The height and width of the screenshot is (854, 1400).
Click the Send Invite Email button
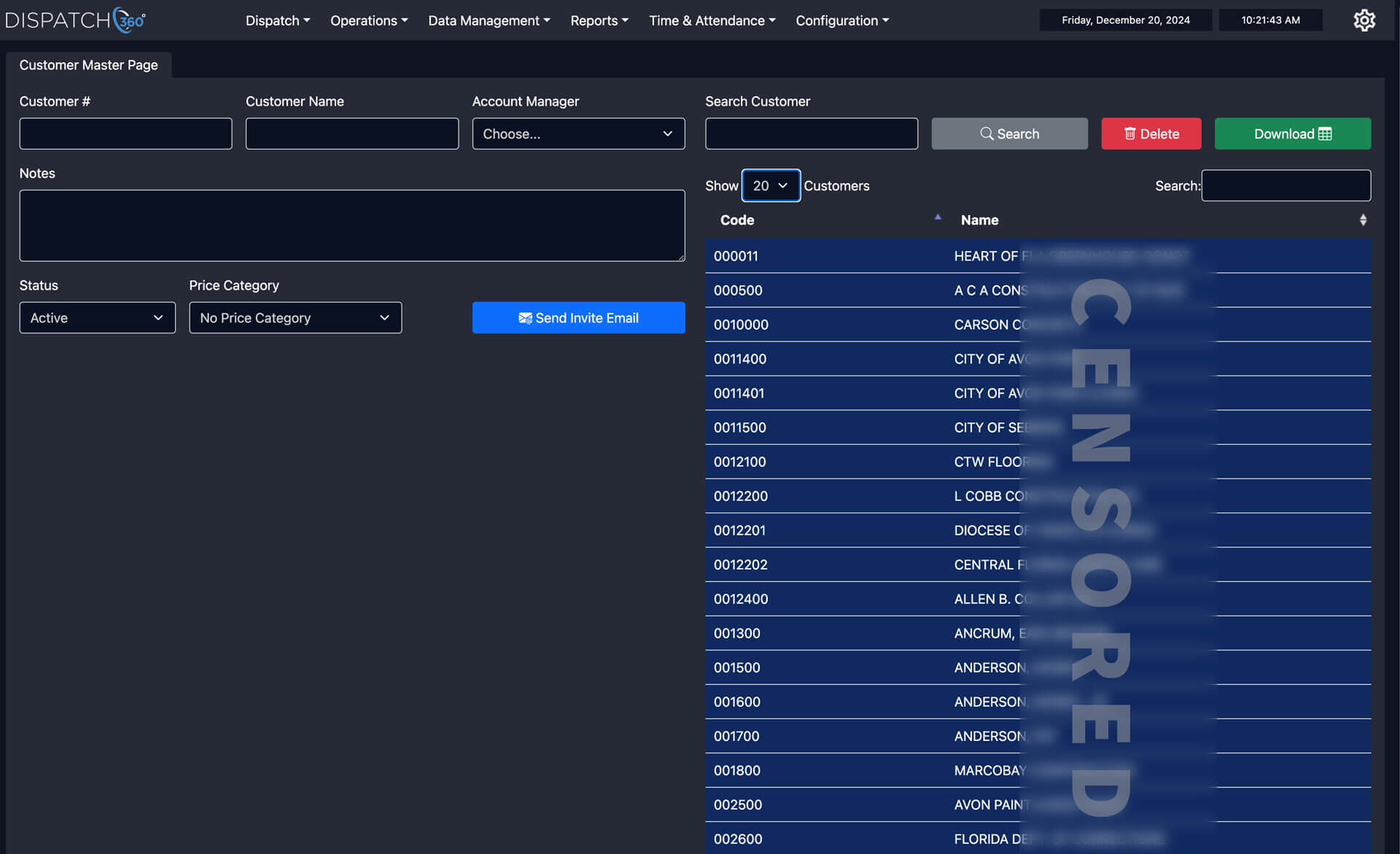coord(578,318)
